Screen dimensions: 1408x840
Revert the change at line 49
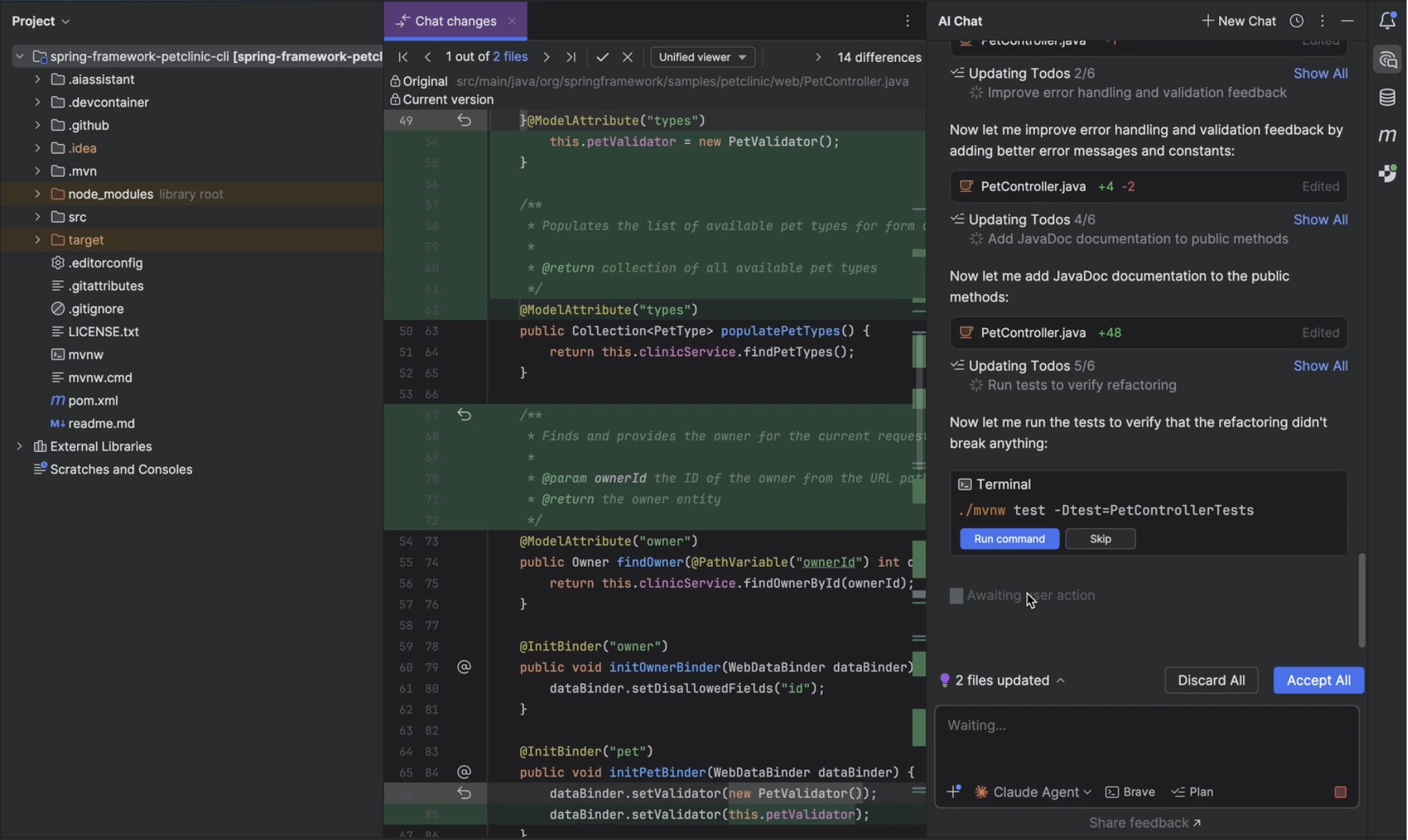coord(464,121)
